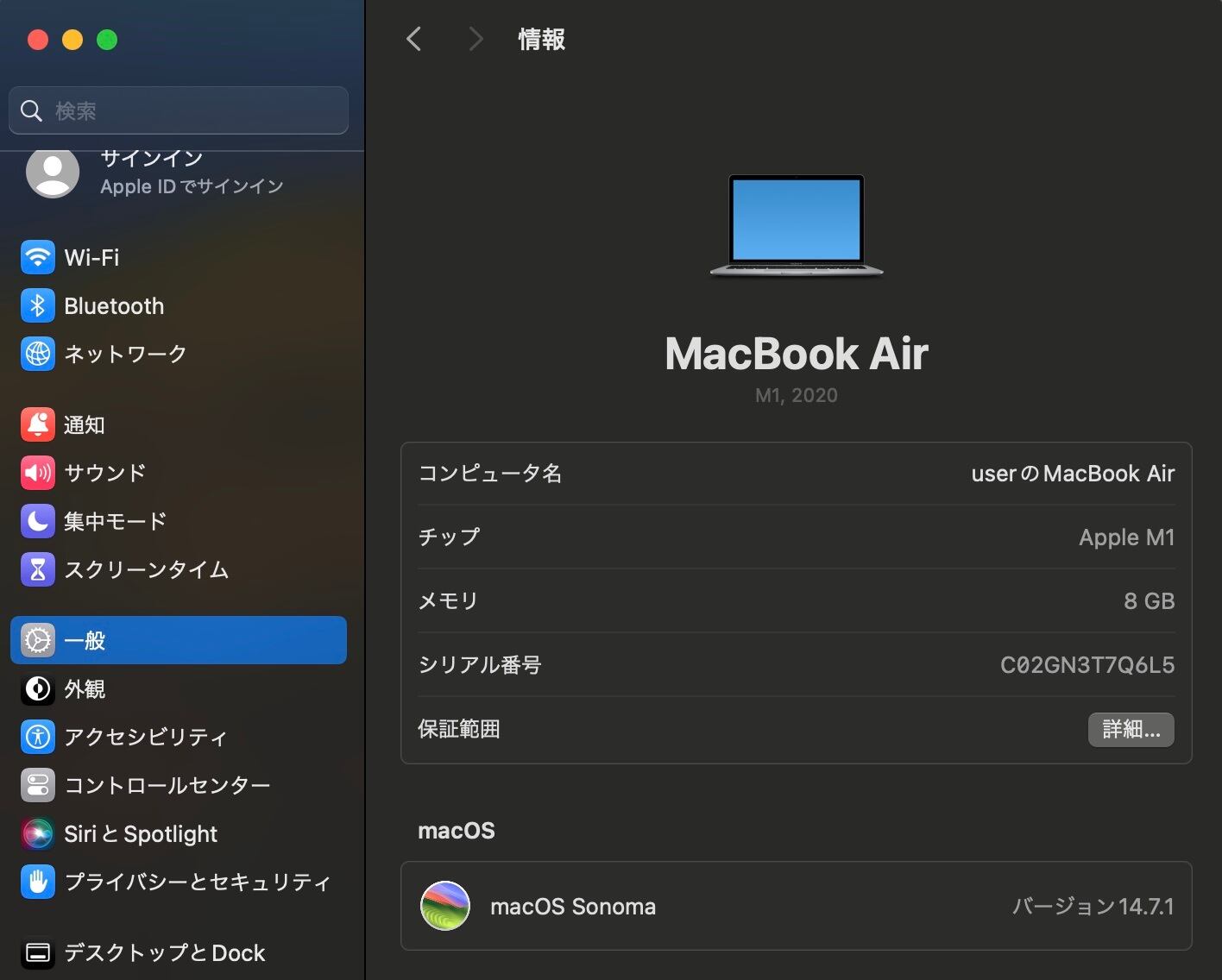Click the コンピュータ名 label
Image resolution: width=1222 pixels, height=980 pixels.
(490, 473)
